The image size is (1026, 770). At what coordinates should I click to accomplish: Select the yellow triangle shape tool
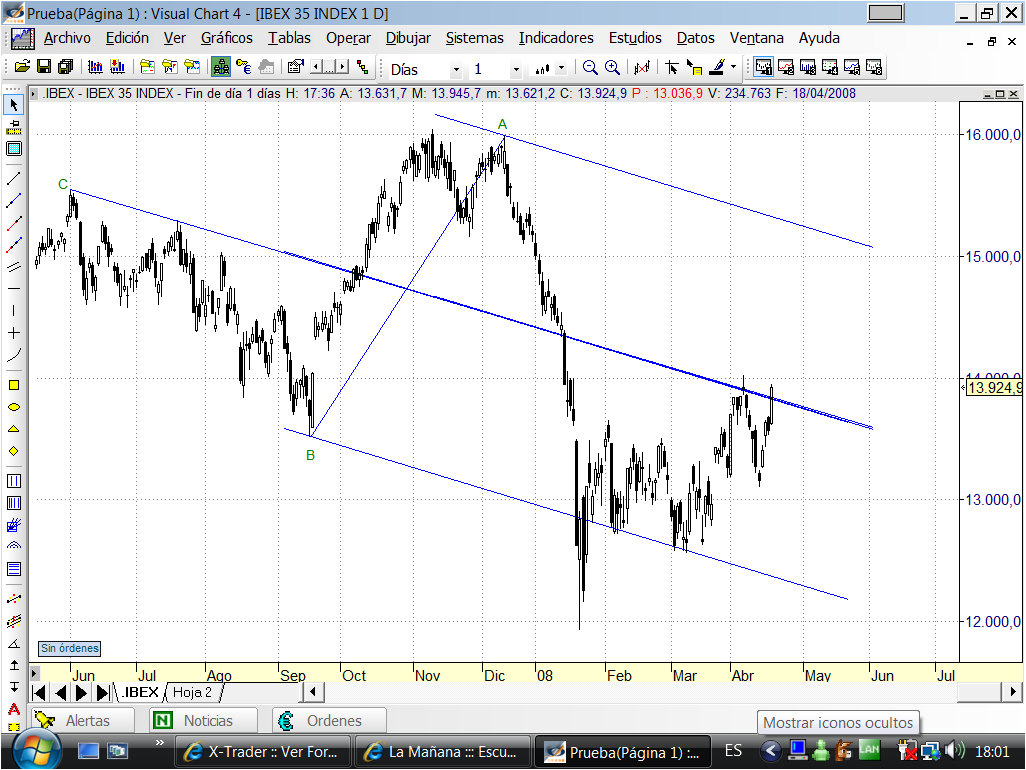click(14, 429)
